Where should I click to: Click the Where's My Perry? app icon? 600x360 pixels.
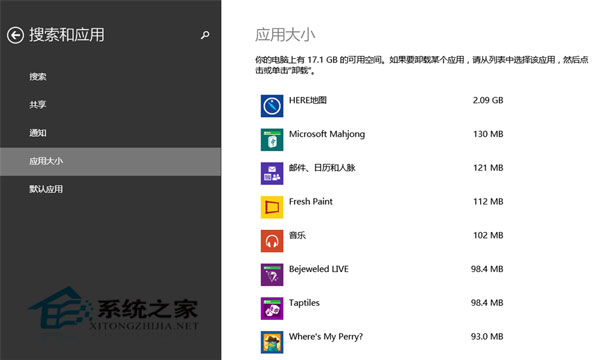272,342
